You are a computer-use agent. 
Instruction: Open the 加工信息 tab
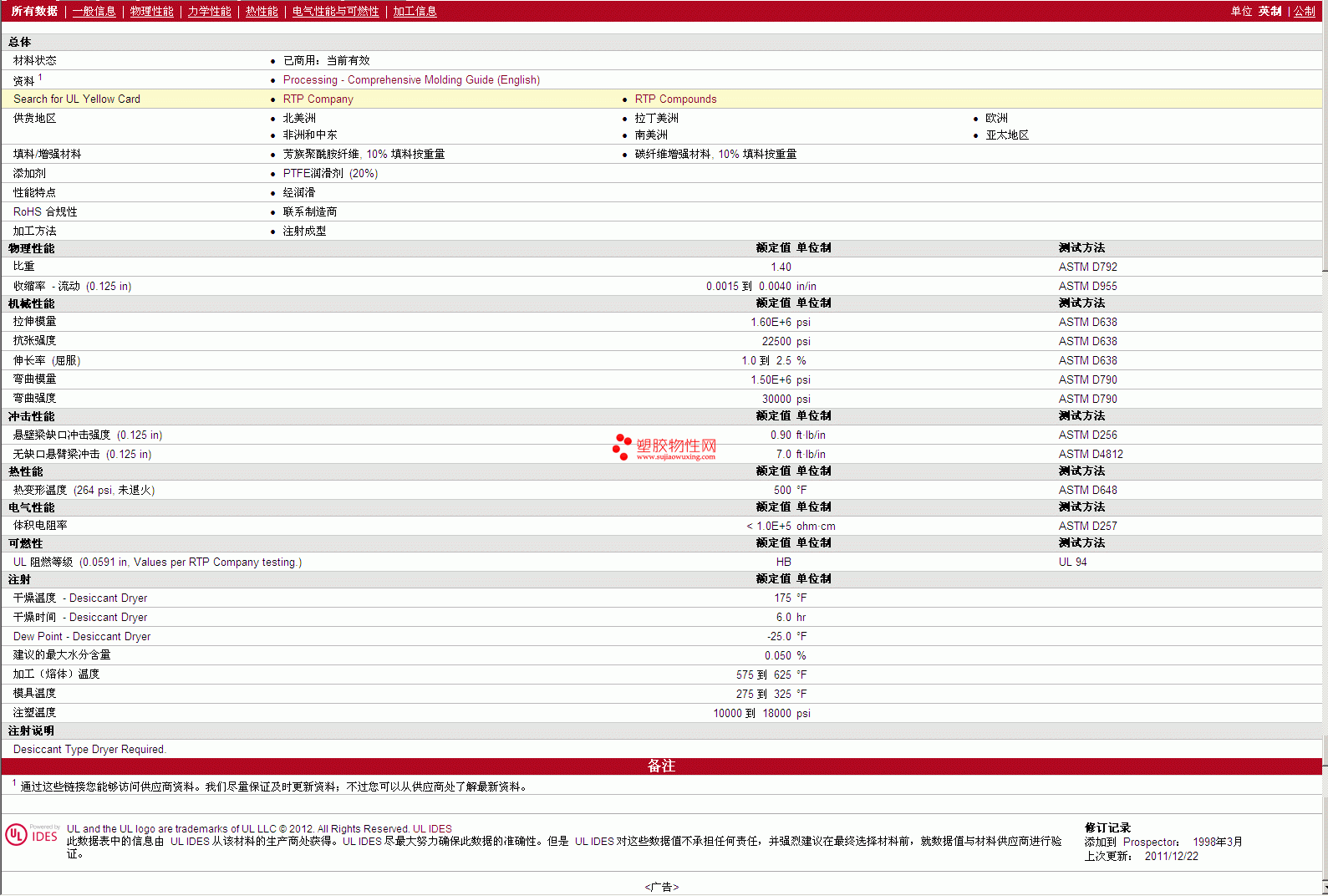(x=415, y=11)
